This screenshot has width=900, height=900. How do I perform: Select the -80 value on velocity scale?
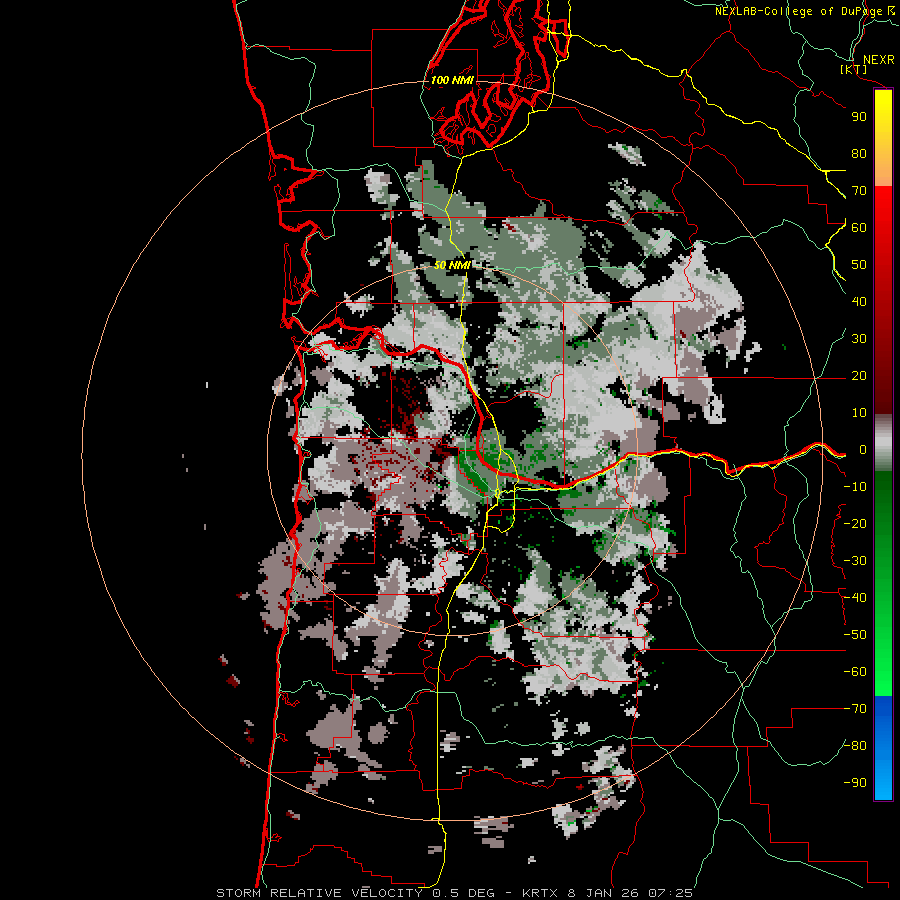[855, 746]
